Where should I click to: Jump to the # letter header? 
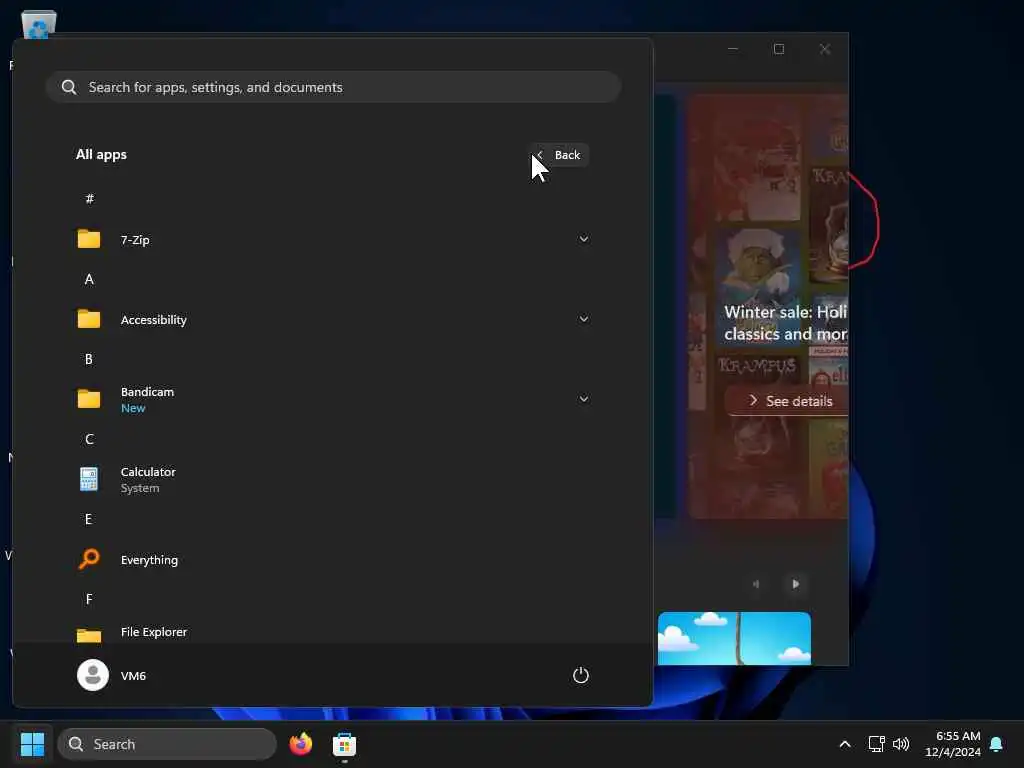tap(89, 199)
